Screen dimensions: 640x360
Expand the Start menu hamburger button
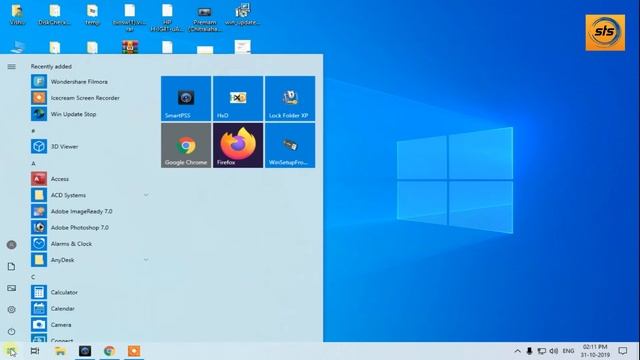(x=11, y=67)
